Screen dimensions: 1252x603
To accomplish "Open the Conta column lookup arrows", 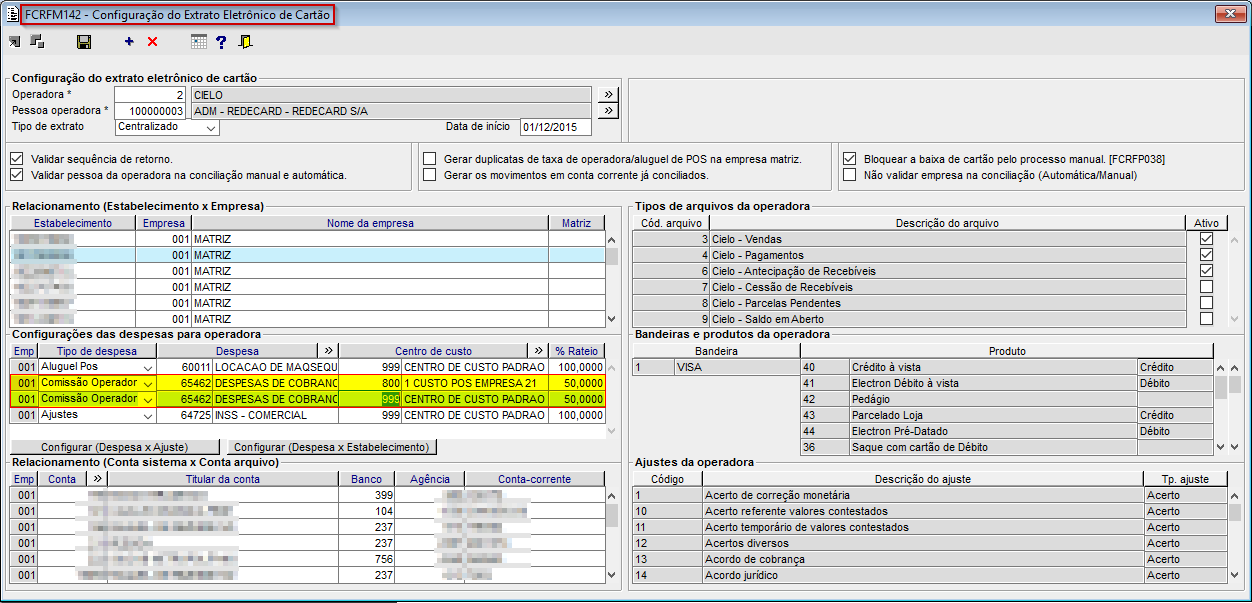I will coord(97,479).
